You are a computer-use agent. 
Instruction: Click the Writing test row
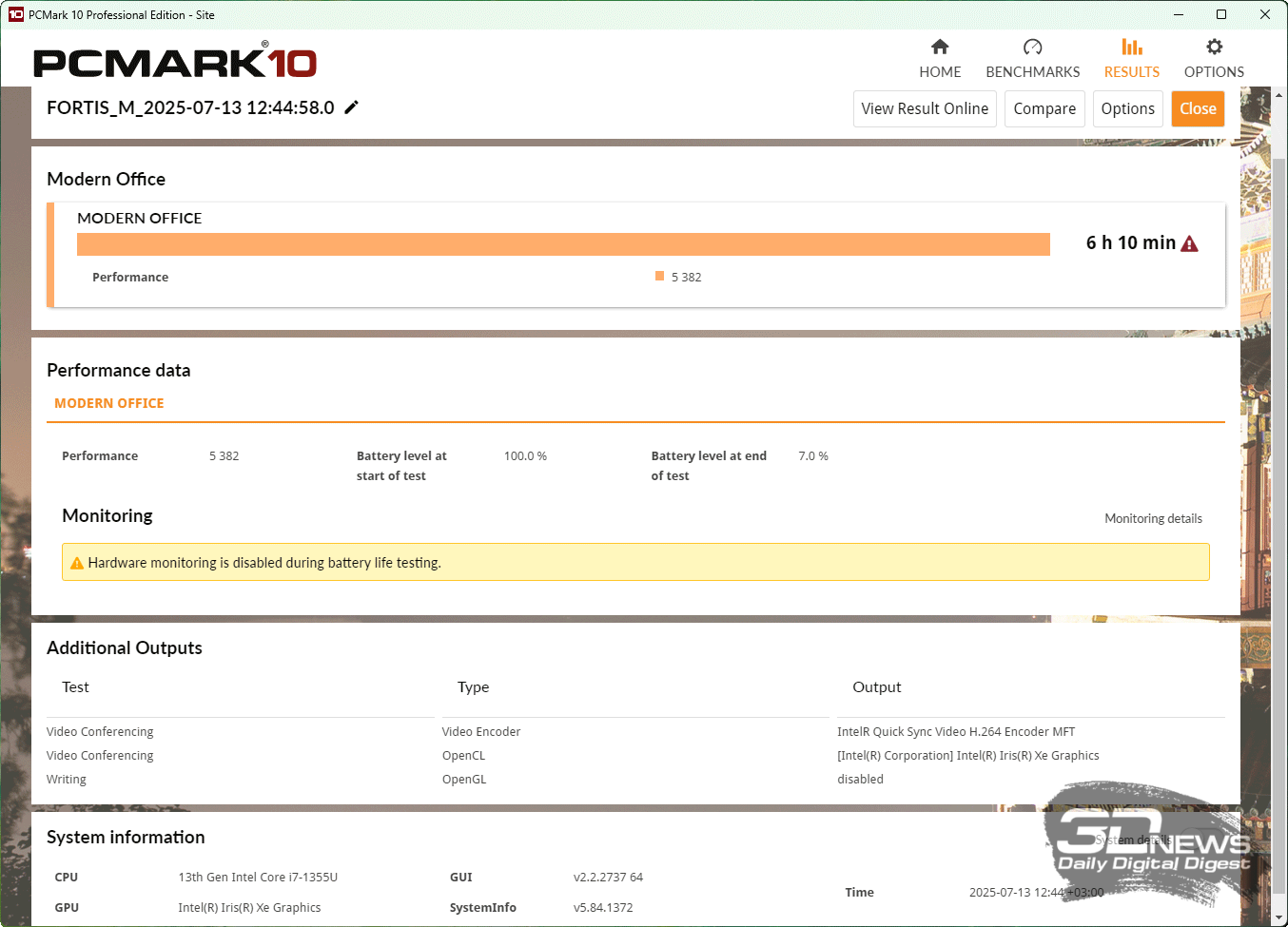click(x=67, y=780)
